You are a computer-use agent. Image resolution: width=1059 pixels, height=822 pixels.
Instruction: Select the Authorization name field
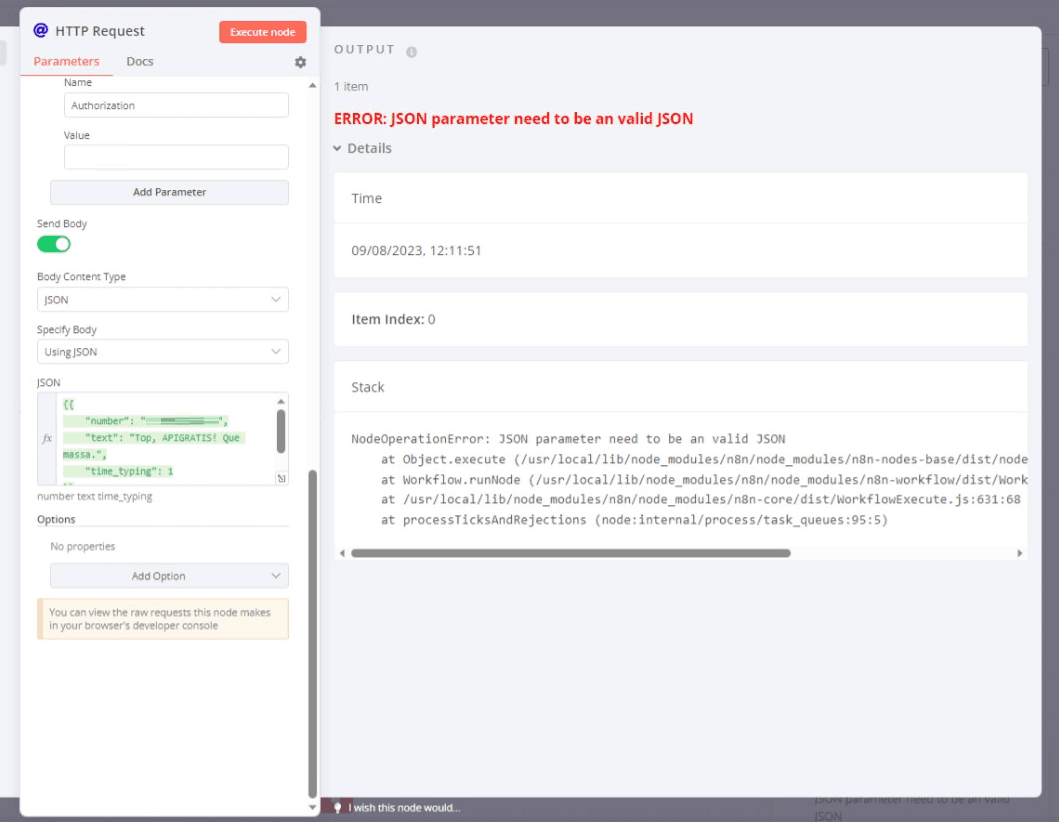[x=176, y=104]
